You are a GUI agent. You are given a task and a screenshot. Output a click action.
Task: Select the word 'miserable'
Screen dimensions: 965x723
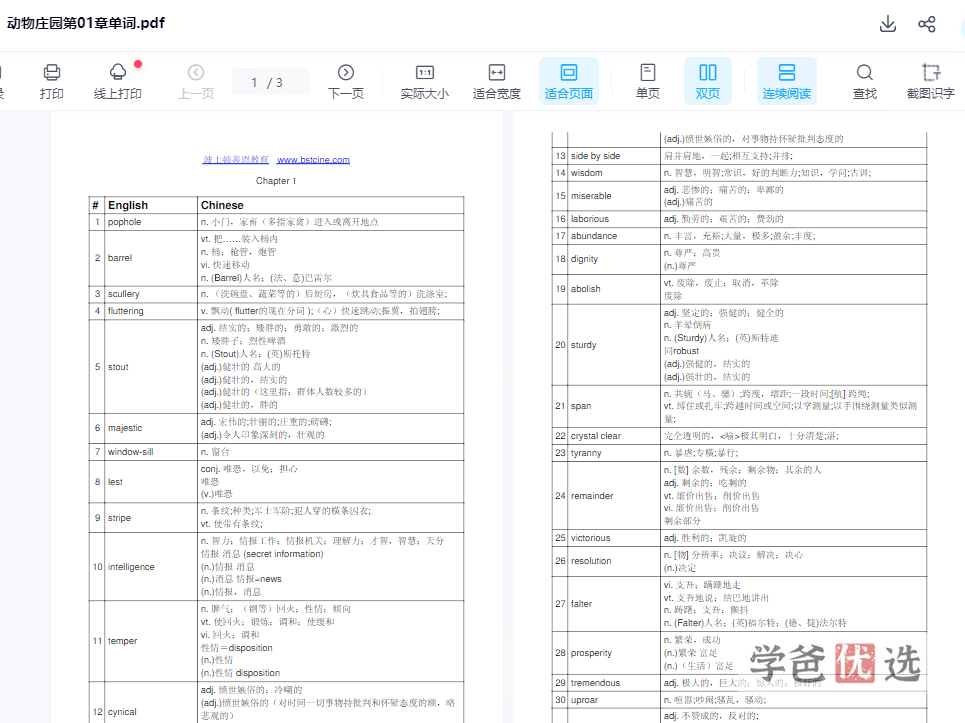click(x=591, y=196)
